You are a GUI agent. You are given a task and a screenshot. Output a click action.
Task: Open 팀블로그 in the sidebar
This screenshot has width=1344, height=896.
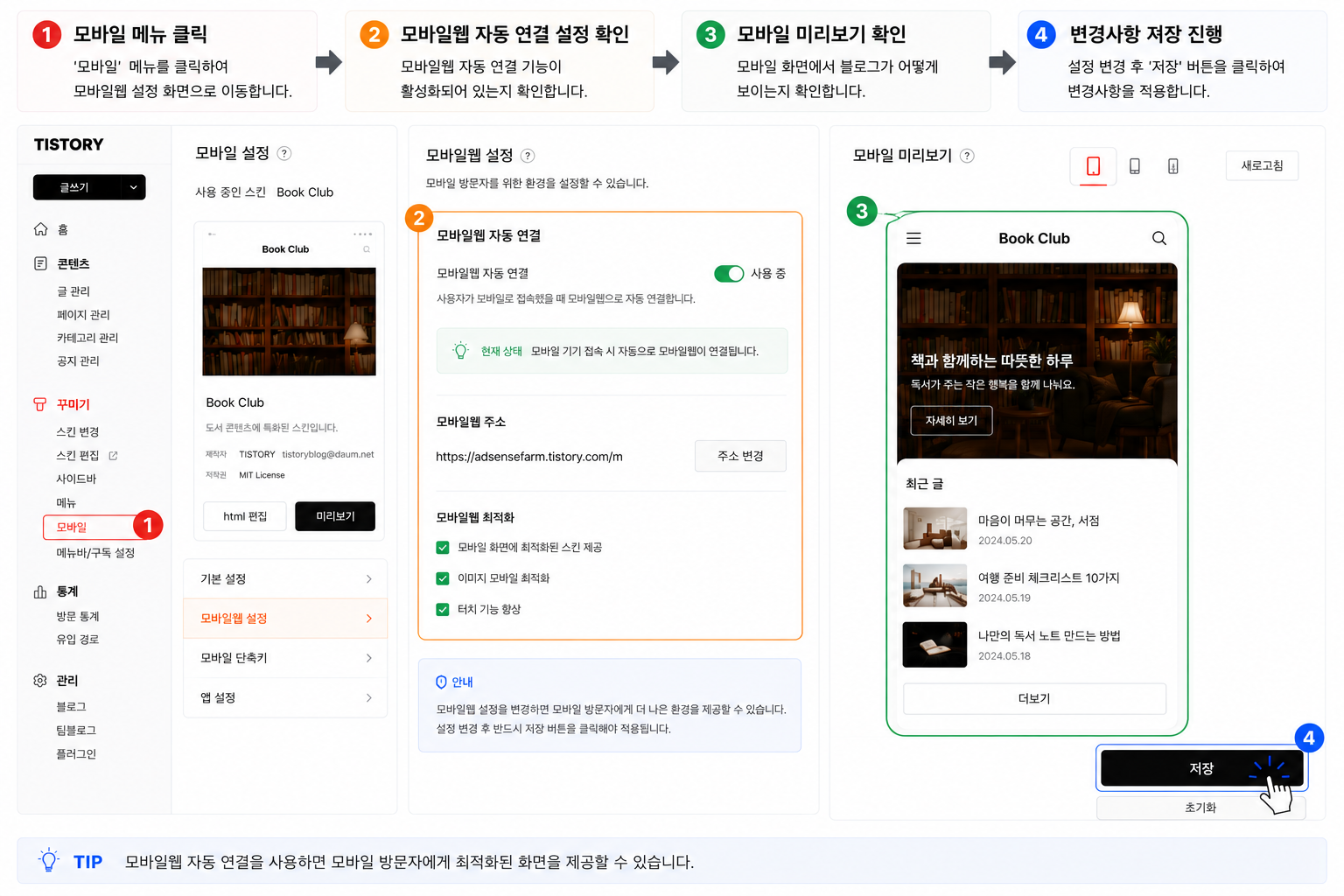[x=76, y=731]
